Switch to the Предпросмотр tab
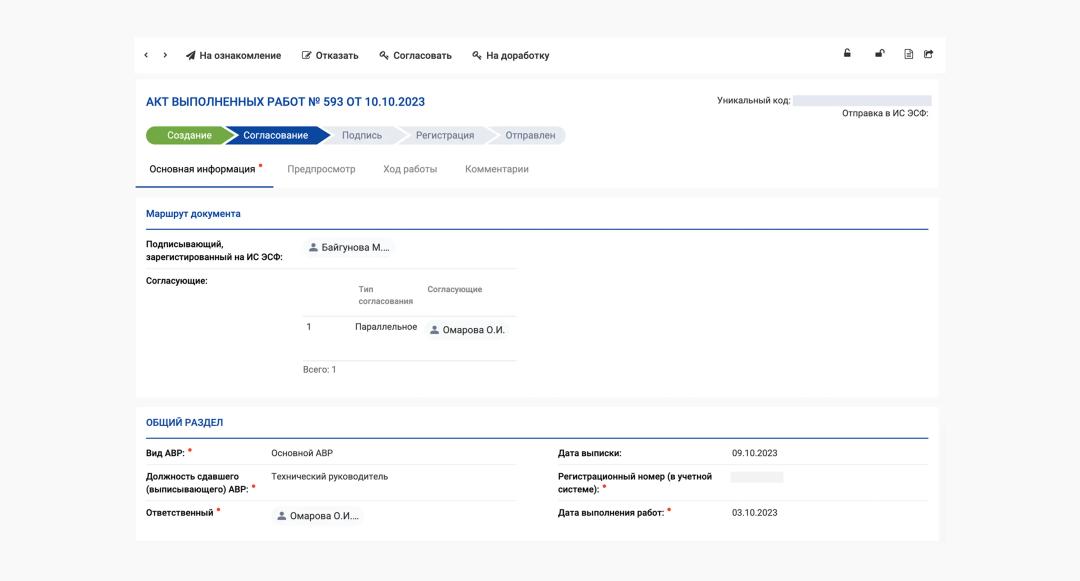Image resolution: width=1080 pixels, height=581 pixels. click(321, 169)
